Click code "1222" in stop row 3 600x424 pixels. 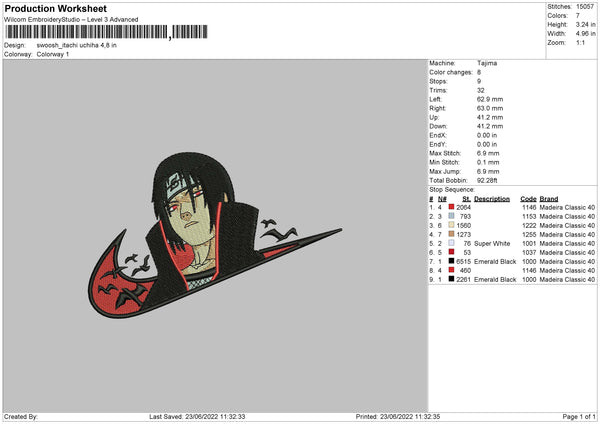[x=529, y=225]
